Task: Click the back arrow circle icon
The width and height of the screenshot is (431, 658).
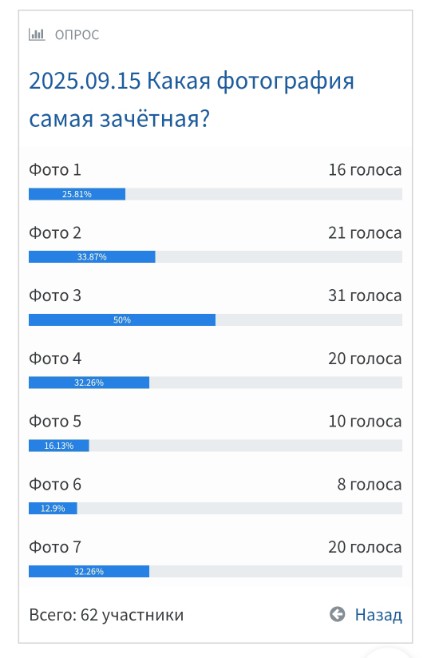Action: point(337,614)
